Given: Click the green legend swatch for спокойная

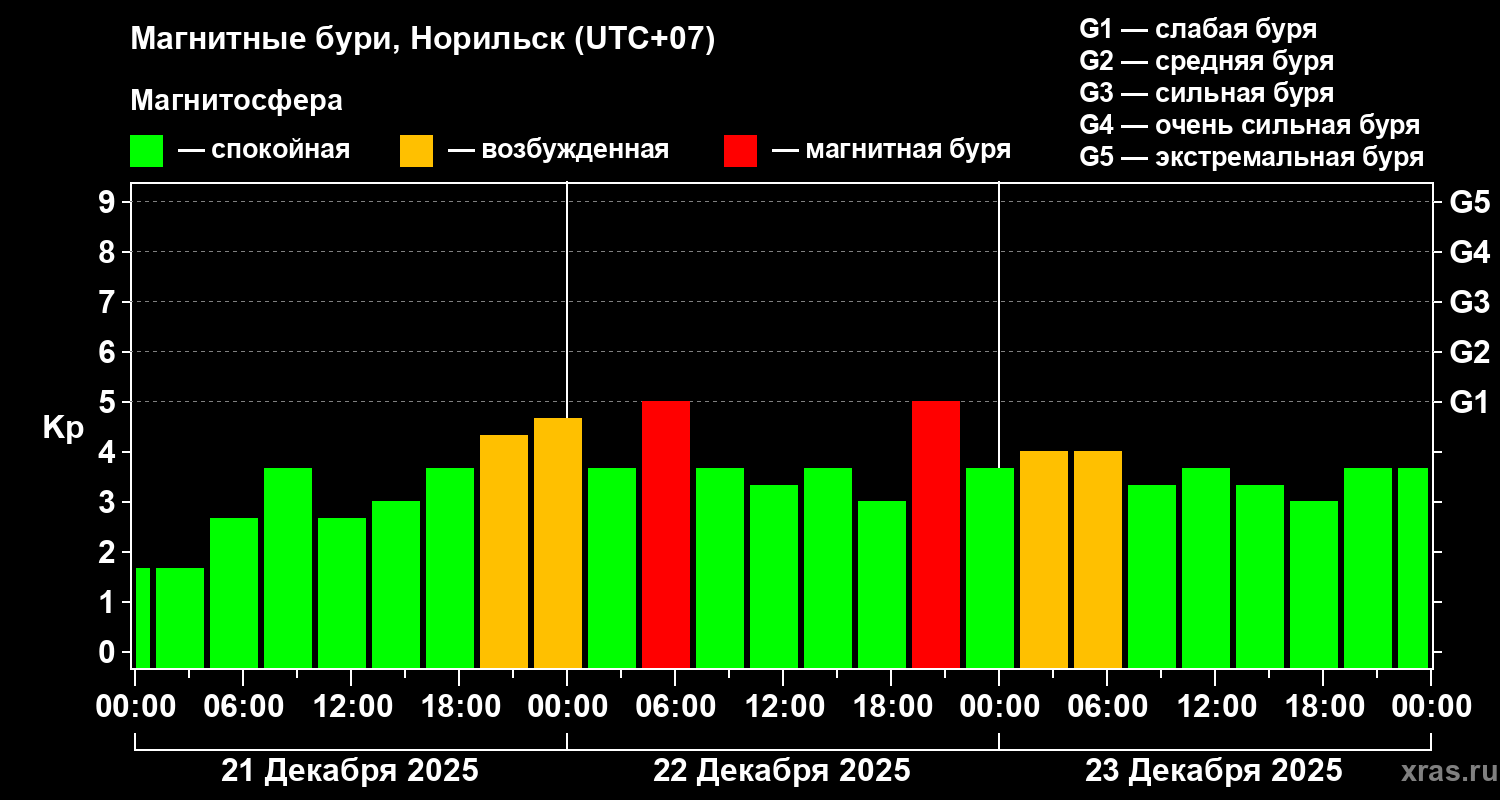Looking at the screenshot, I should pos(146,151).
